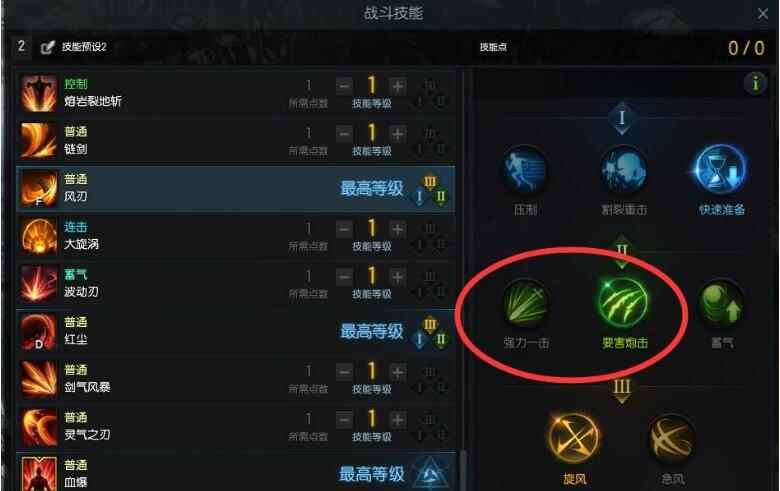Edit the 技能预设2 preset name
This screenshot has height=491, width=780.
coord(48,47)
